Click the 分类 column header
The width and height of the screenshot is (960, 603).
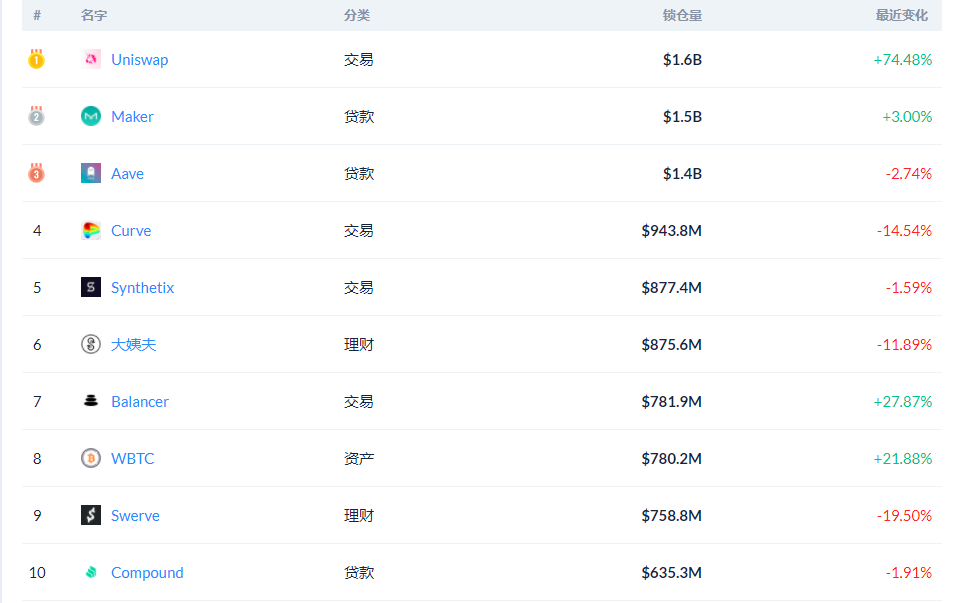click(357, 16)
